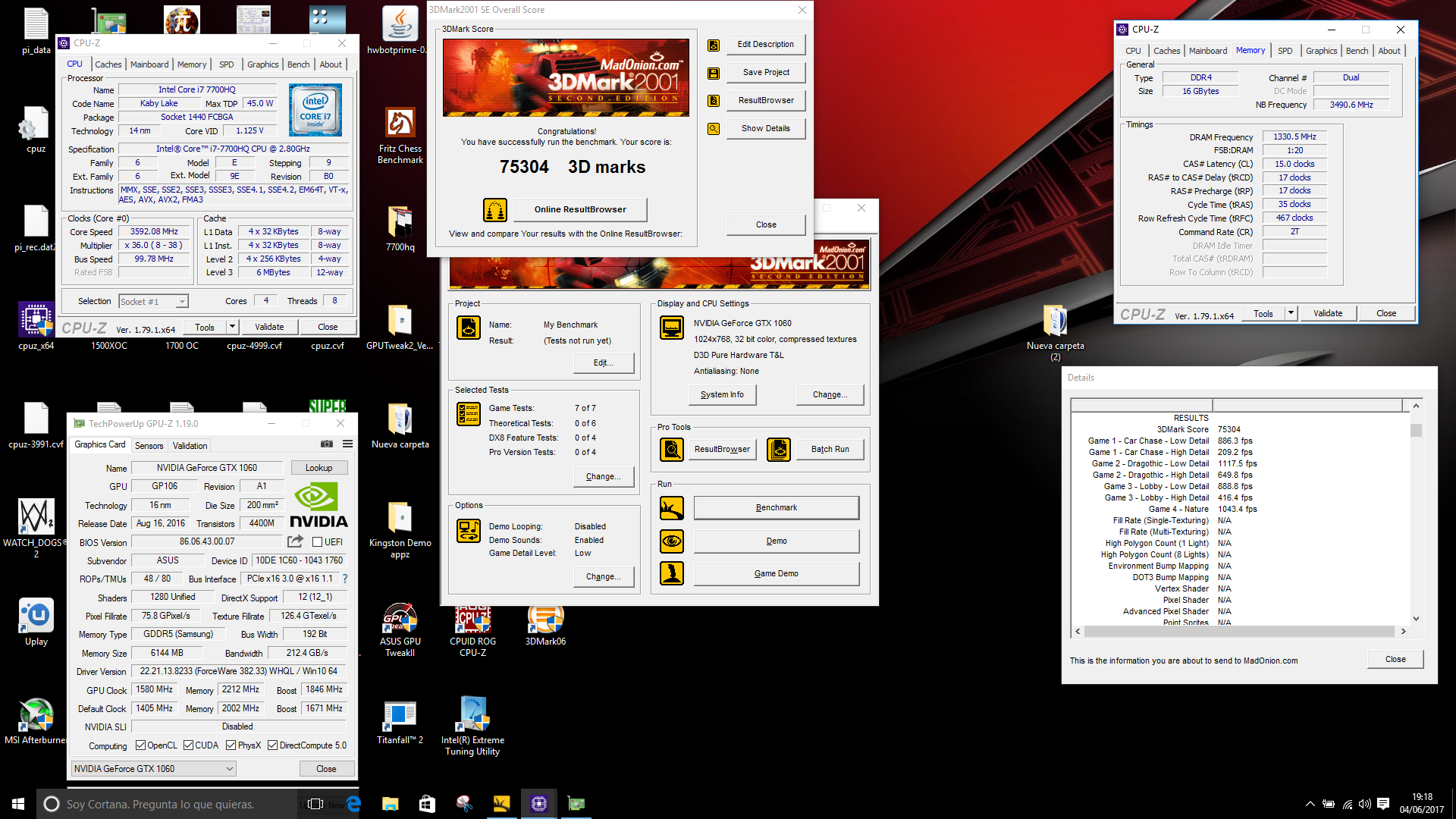Click the Edit Description icon in 3DMark score window
The image size is (1456, 819).
(714, 45)
